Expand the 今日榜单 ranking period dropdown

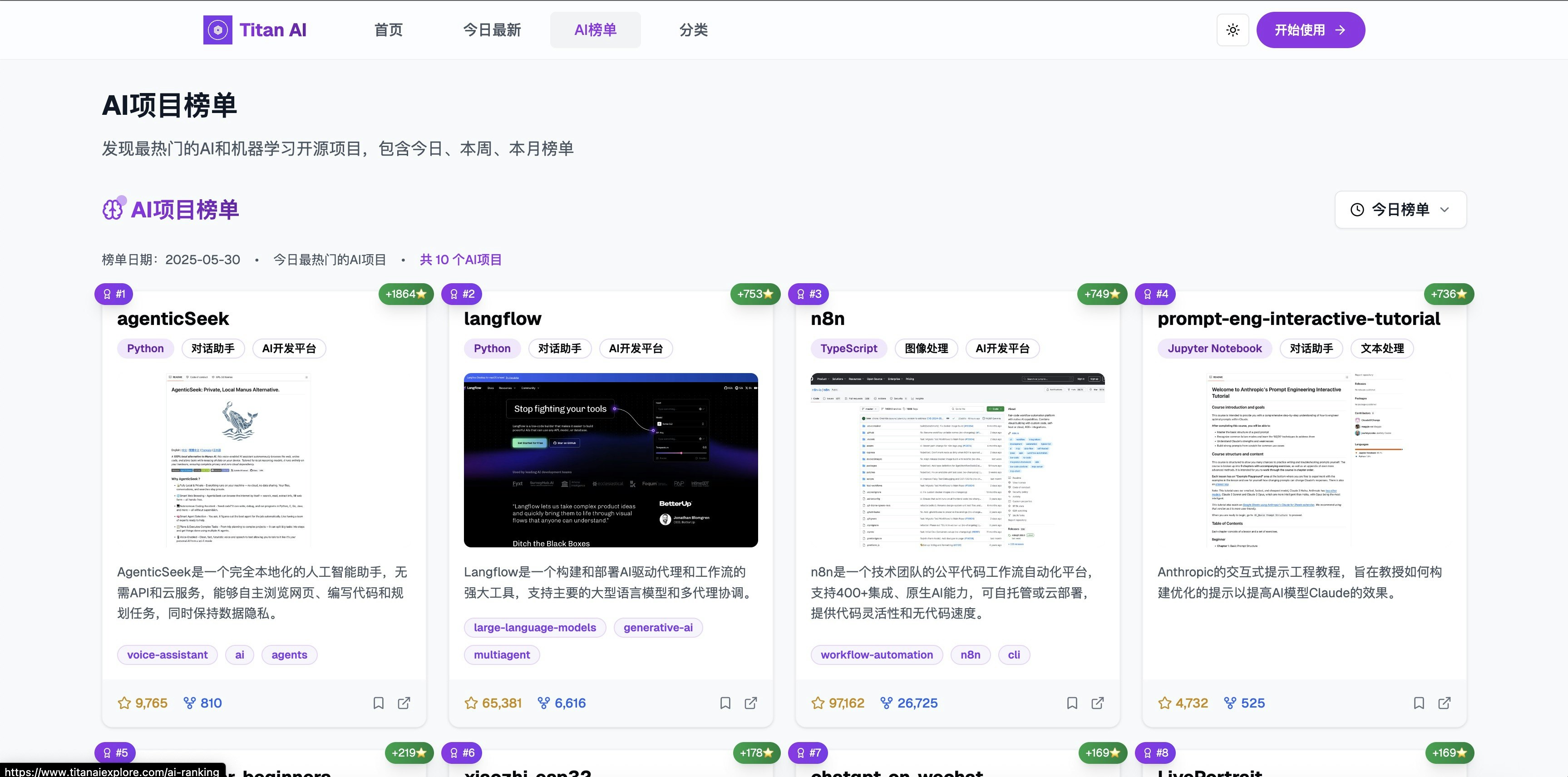[1400, 209]
